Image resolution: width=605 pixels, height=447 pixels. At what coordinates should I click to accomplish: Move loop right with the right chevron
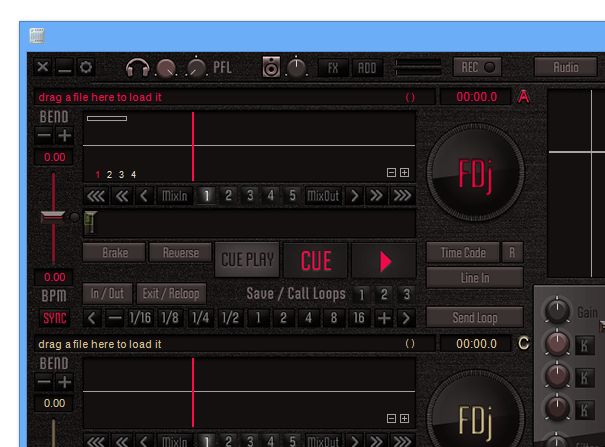[x=406, y=318]
